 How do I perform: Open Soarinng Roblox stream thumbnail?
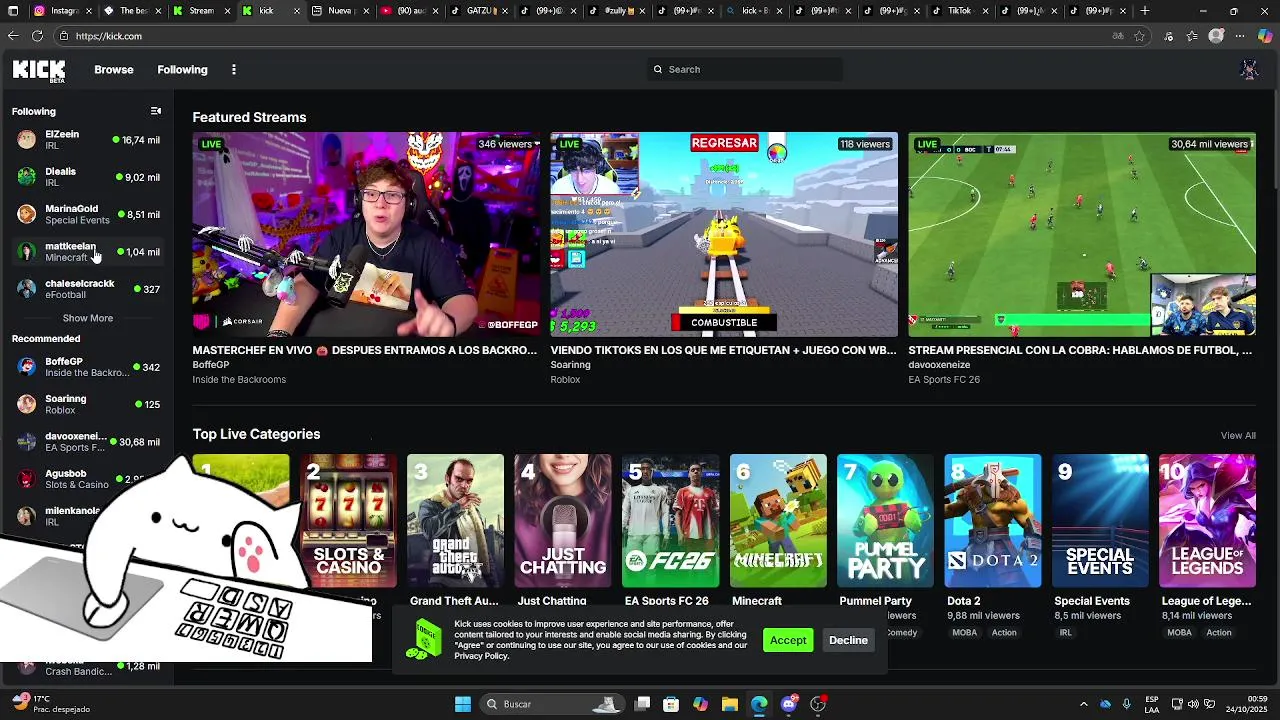click(x=724, y=234)
